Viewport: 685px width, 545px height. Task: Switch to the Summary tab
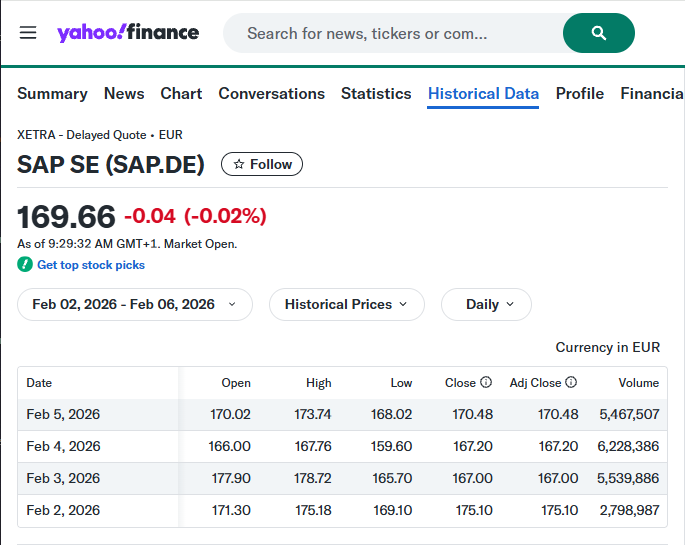click(x=52, y=93)
